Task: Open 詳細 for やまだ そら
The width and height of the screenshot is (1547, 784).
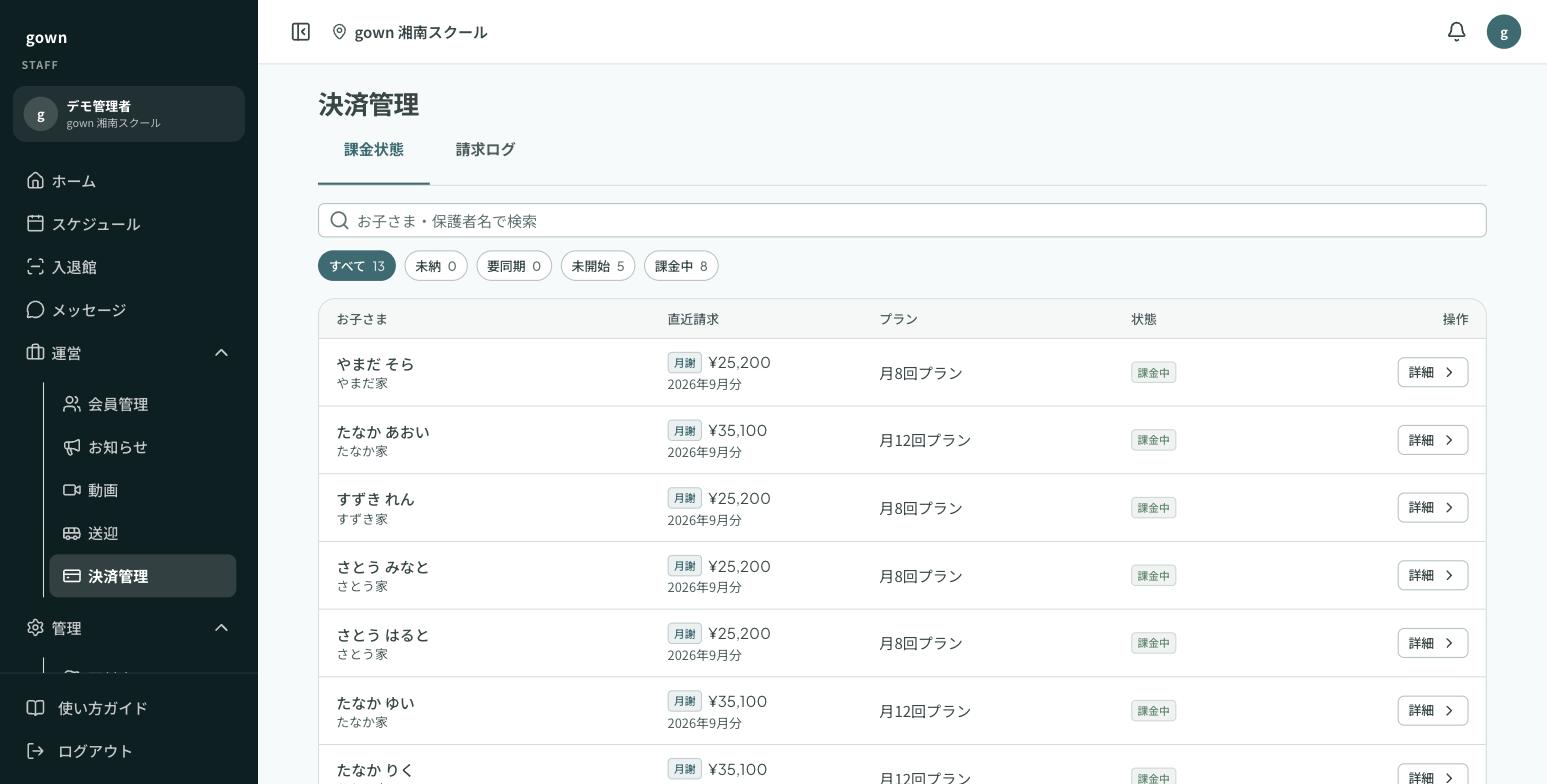Action: click(x=1433, y=372)
